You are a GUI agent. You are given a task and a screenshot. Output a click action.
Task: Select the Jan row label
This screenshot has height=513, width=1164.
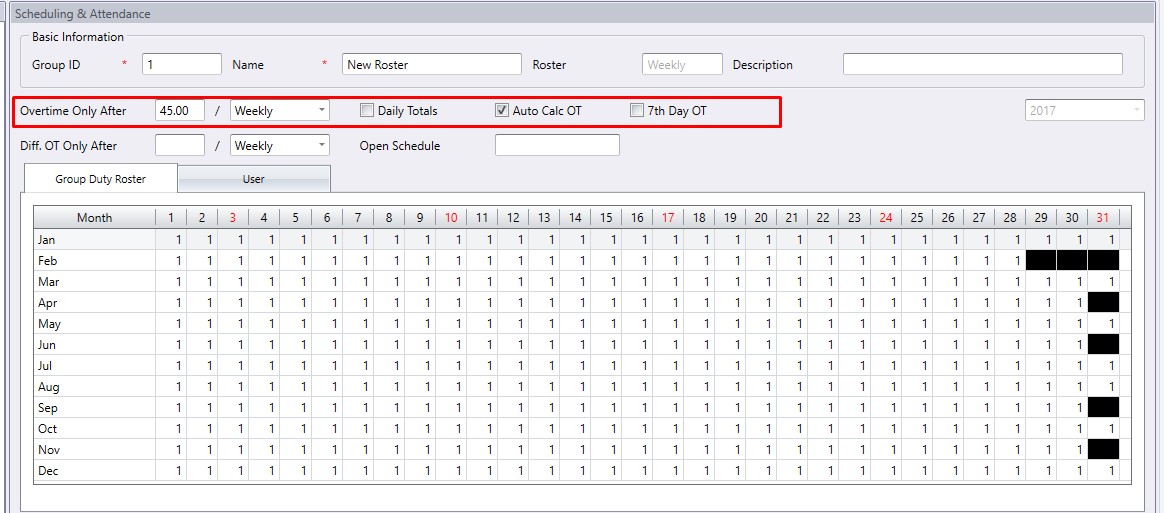tap(94, 240)
